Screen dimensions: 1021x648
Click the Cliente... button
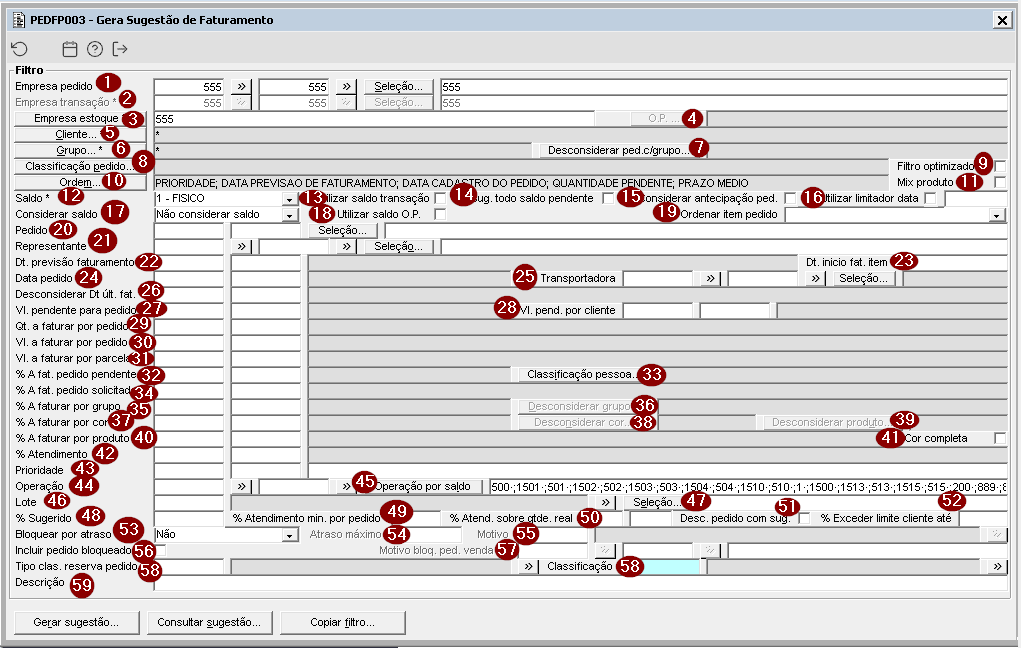pyautogui.click(x=81, y=134)
